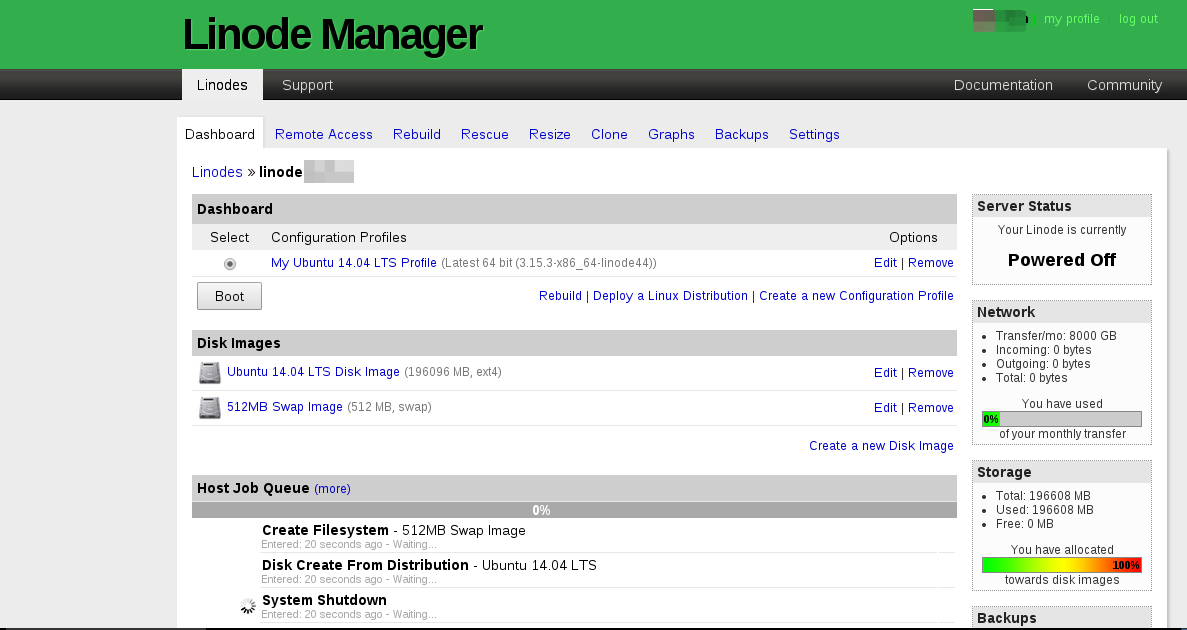Click the Ubuntu 14.04 LTS disk icon
The width and height of the screenshot is (1187, 630).
[x=210, y=373]
